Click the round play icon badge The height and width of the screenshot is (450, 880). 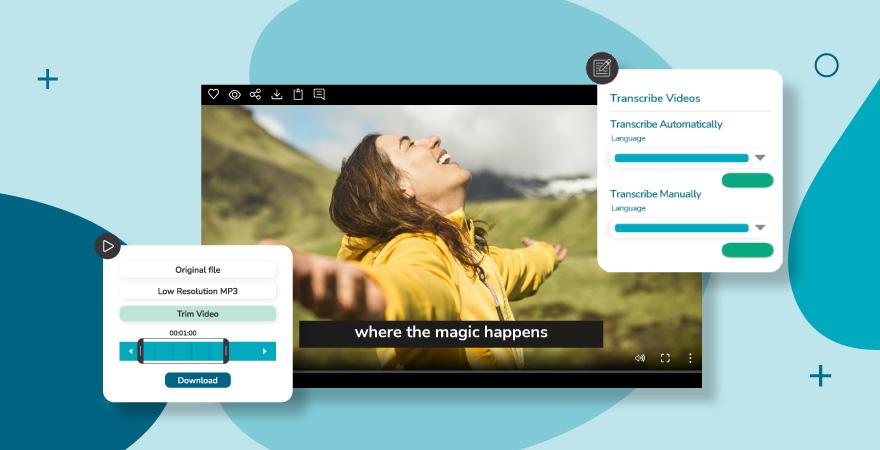(x=107, y=246)
